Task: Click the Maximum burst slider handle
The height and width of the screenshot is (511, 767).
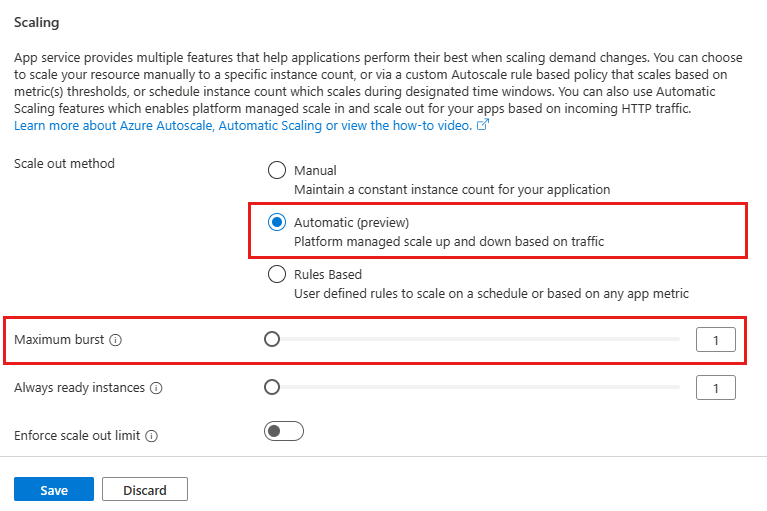Action: 272,339
